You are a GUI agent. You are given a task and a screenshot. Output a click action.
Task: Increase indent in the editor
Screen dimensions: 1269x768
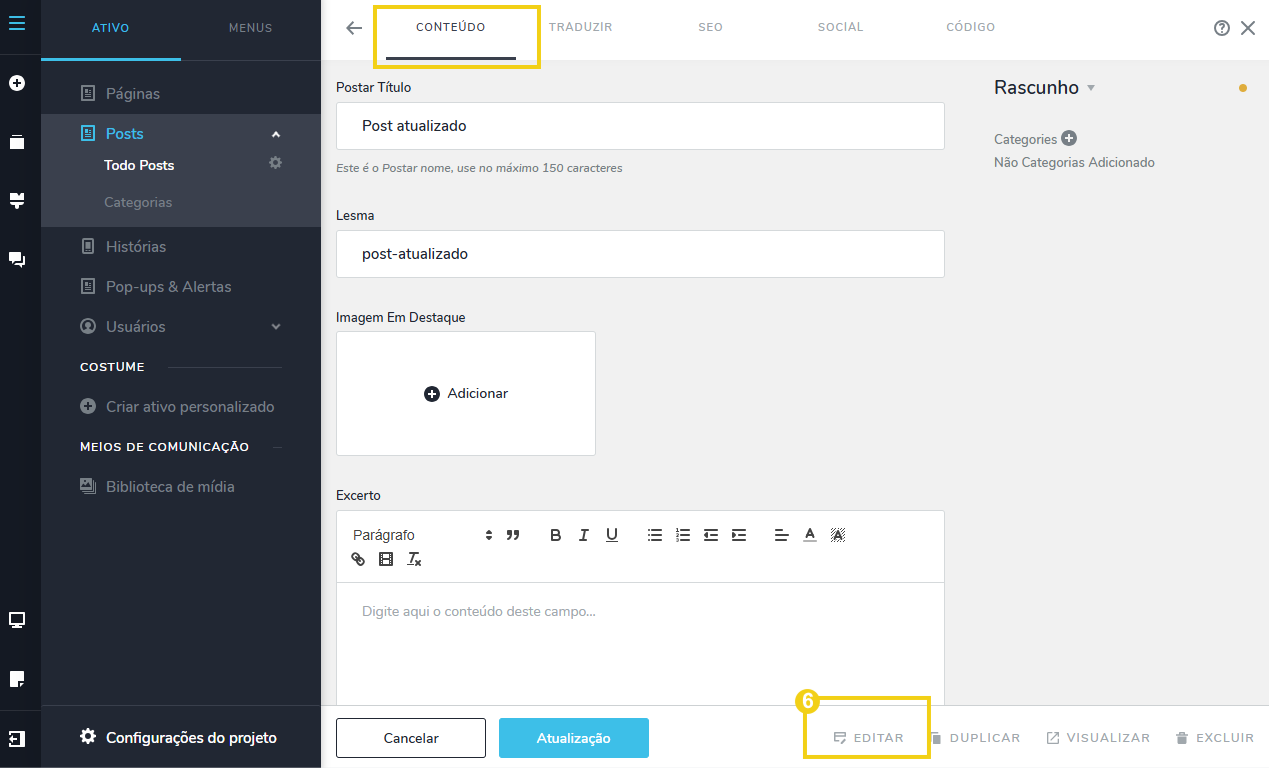click(x=739, y=535)
